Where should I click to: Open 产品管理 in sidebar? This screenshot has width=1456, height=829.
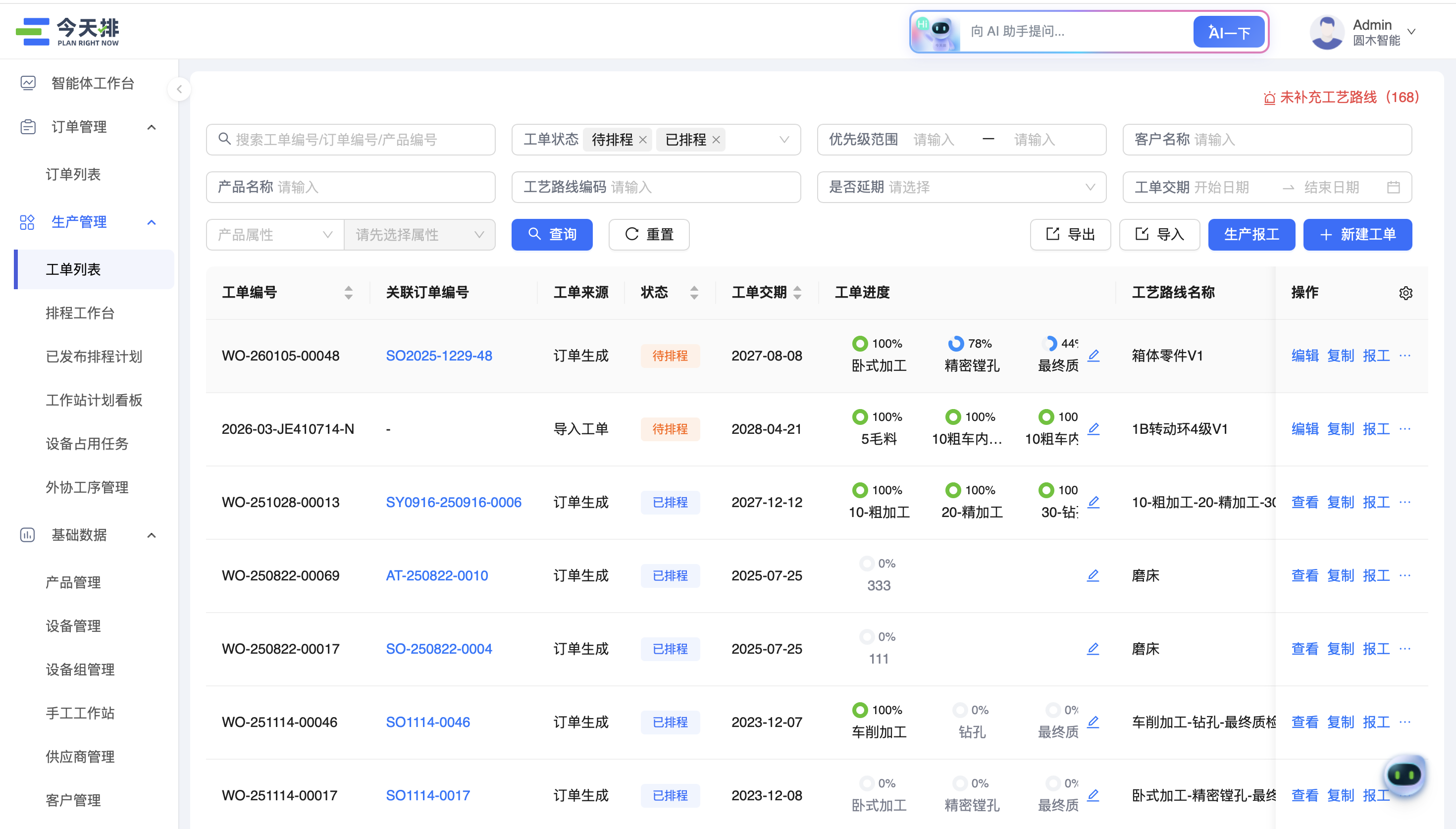(73, 582)
